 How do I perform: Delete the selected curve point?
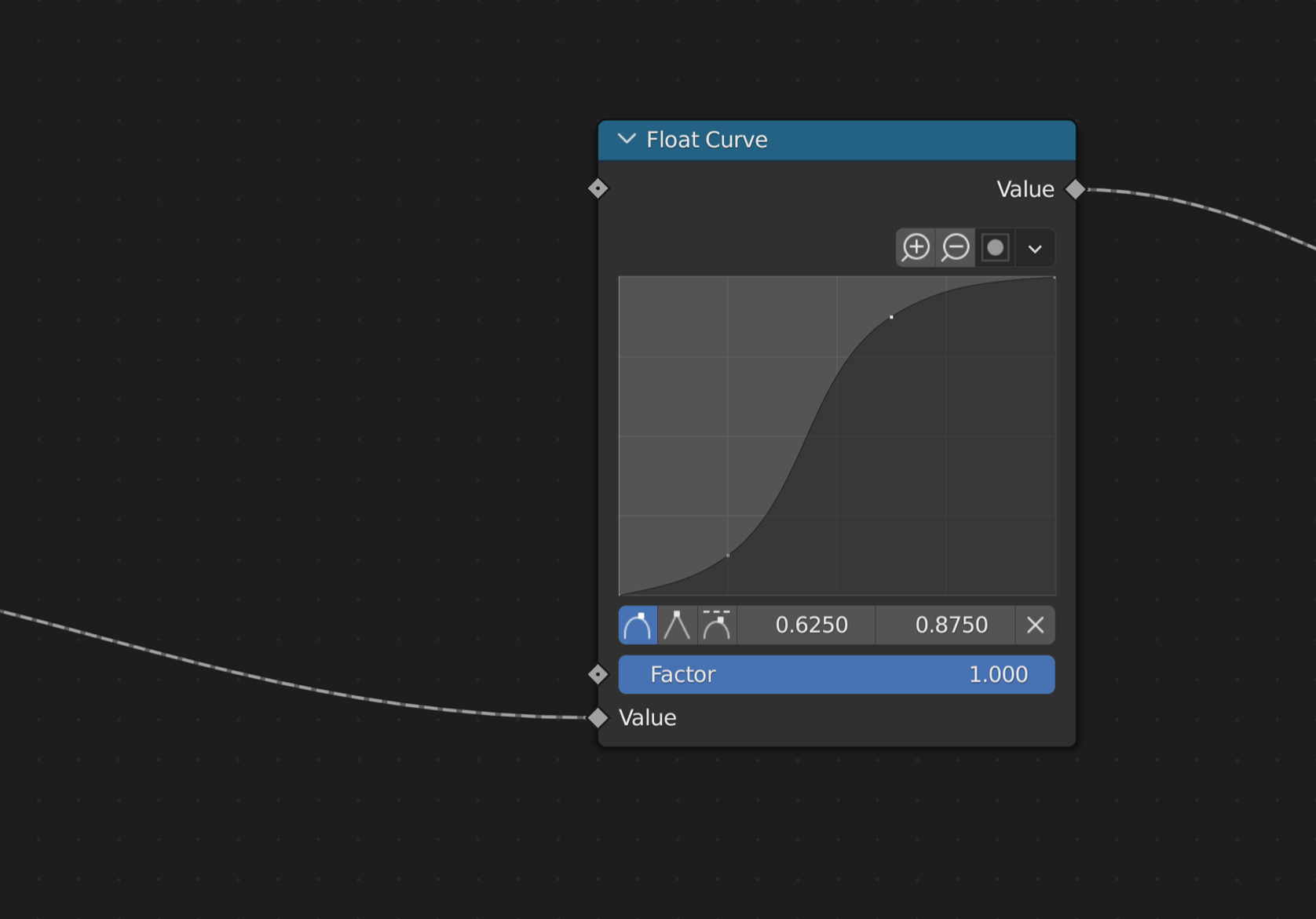(1035, 625)
